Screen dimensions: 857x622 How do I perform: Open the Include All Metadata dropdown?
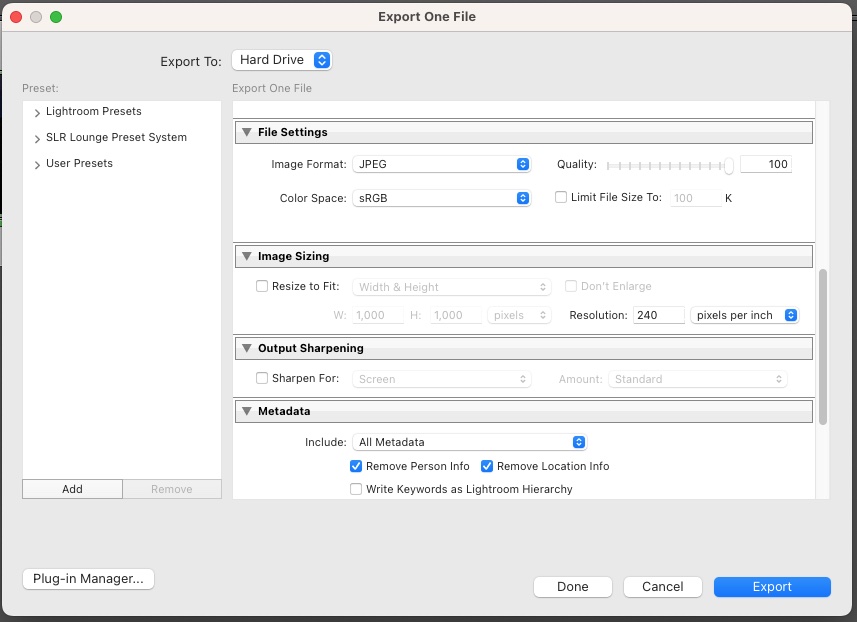(x=469, y=442)
